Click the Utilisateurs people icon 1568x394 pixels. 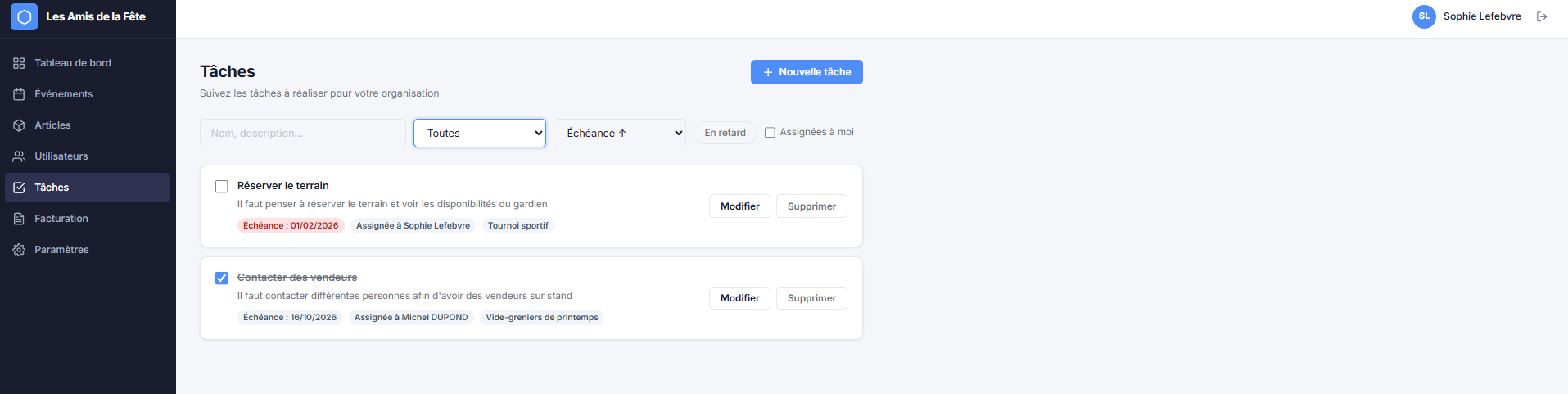click(x=19, y=156)
